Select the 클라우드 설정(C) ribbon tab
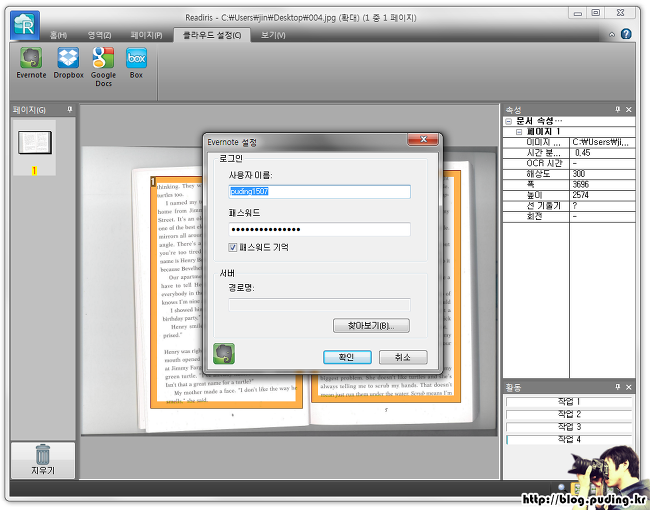The height and width of the screenshot is (510, 650). [212, 35]
